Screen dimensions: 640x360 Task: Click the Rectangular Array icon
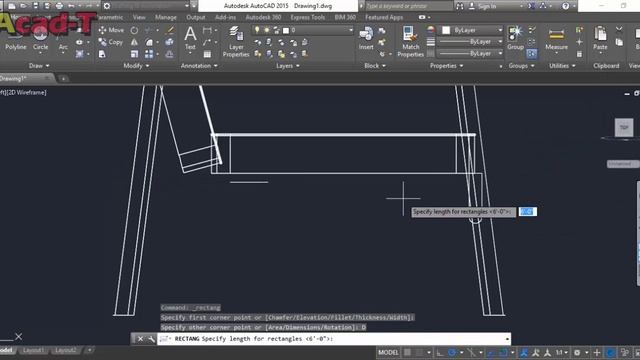[149, 54]
